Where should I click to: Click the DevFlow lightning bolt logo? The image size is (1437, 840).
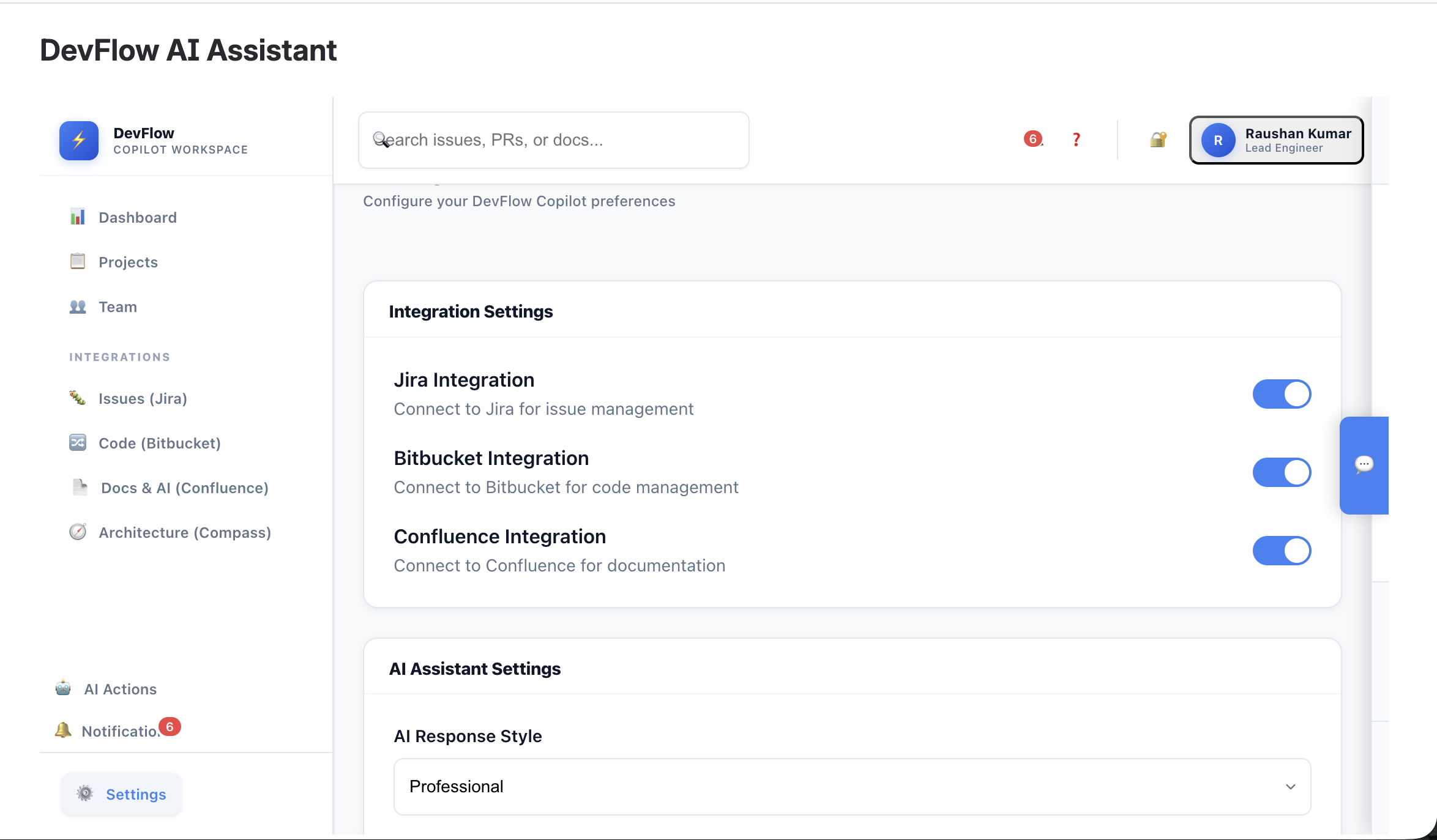[x=79, y=141]
